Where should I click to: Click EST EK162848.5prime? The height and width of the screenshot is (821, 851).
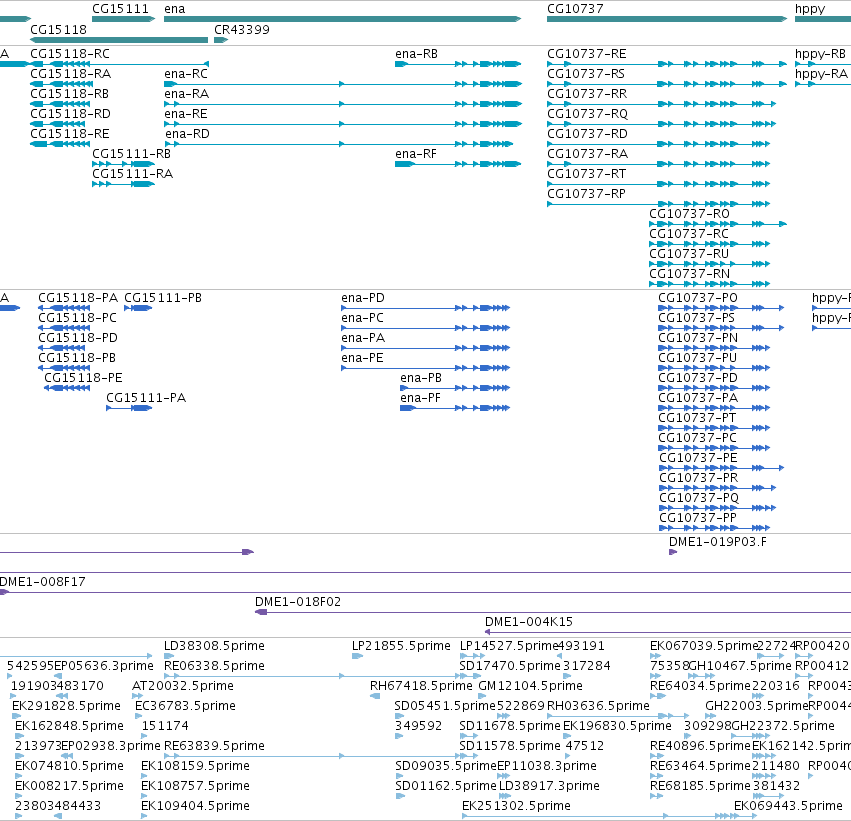click(x=69, y=726)
